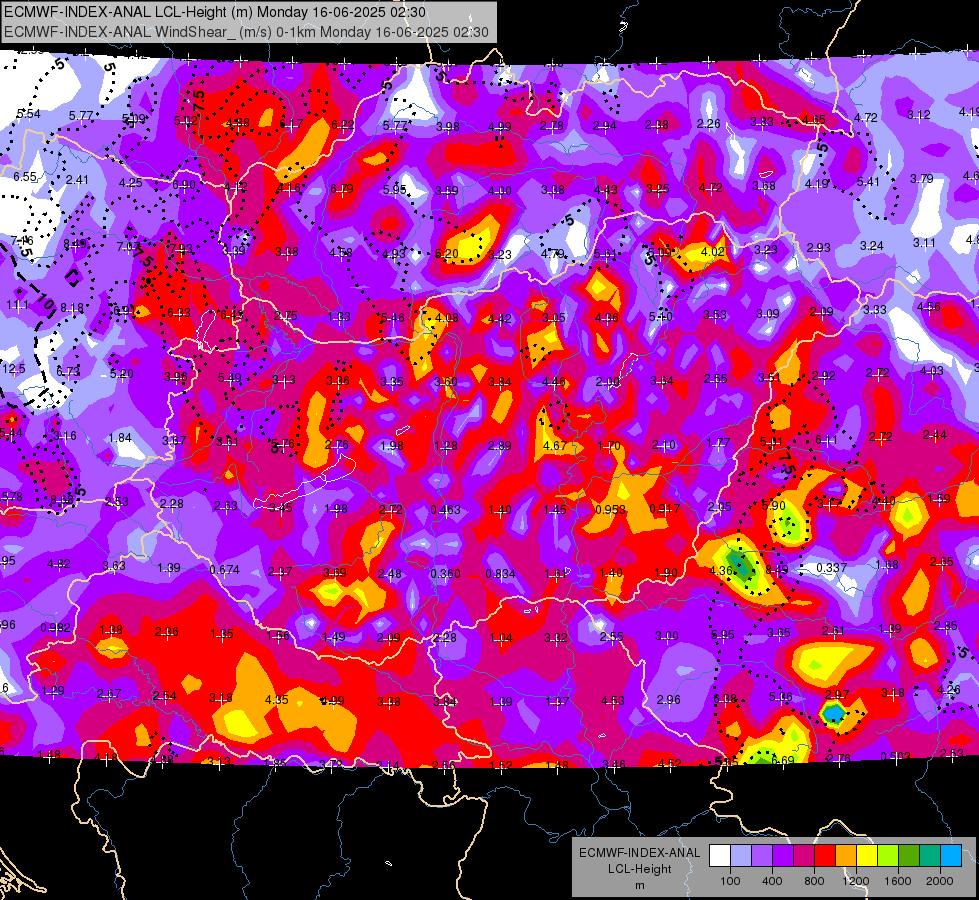
Task: Click the wind shear value 0.463
Action: 445,510
